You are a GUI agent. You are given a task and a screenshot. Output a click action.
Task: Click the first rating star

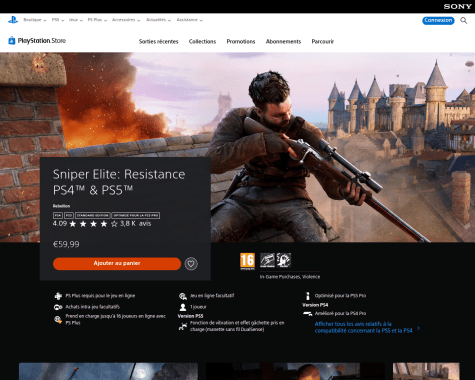tap(73, 224)
